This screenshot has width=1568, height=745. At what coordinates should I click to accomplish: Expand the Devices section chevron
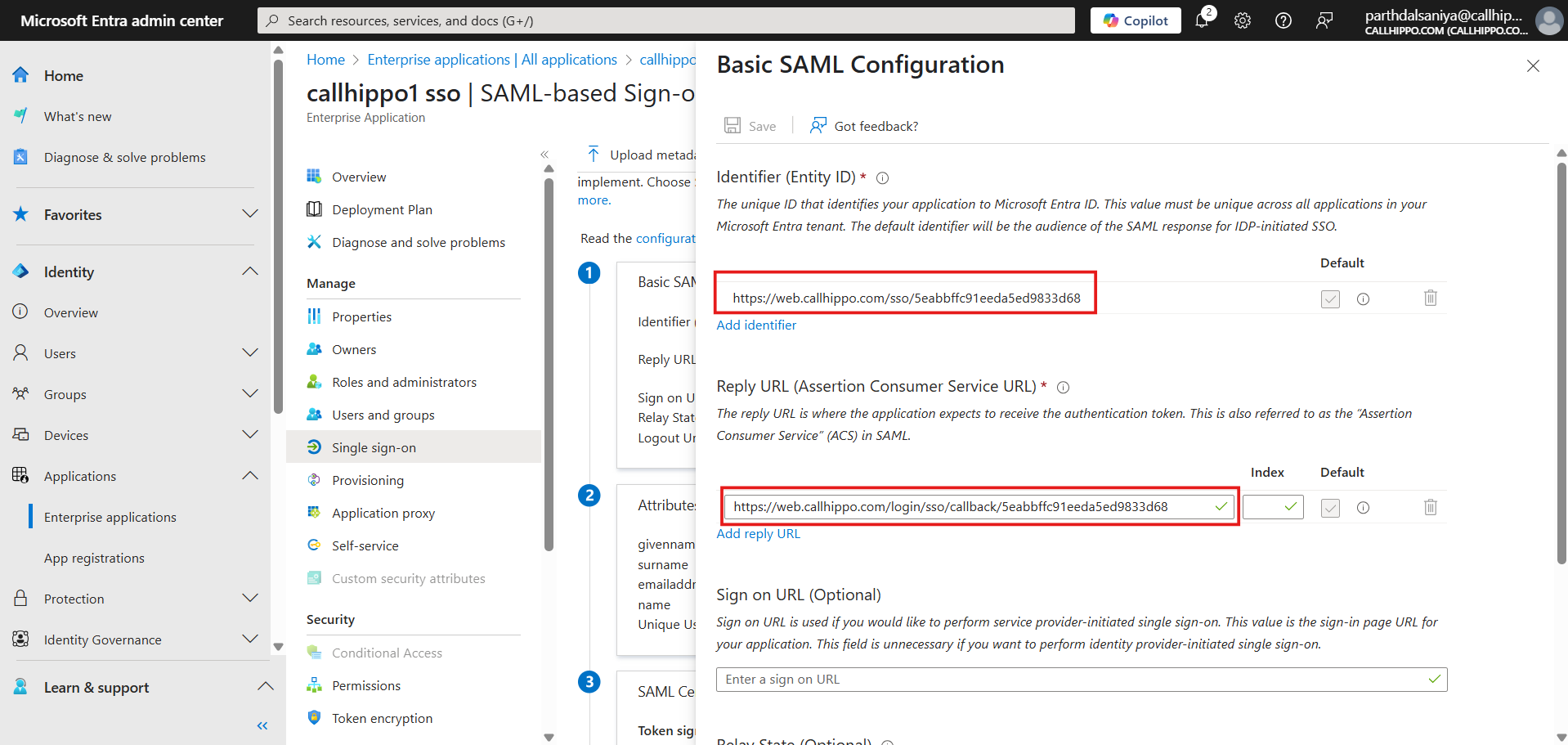click(x=250, y=435)
